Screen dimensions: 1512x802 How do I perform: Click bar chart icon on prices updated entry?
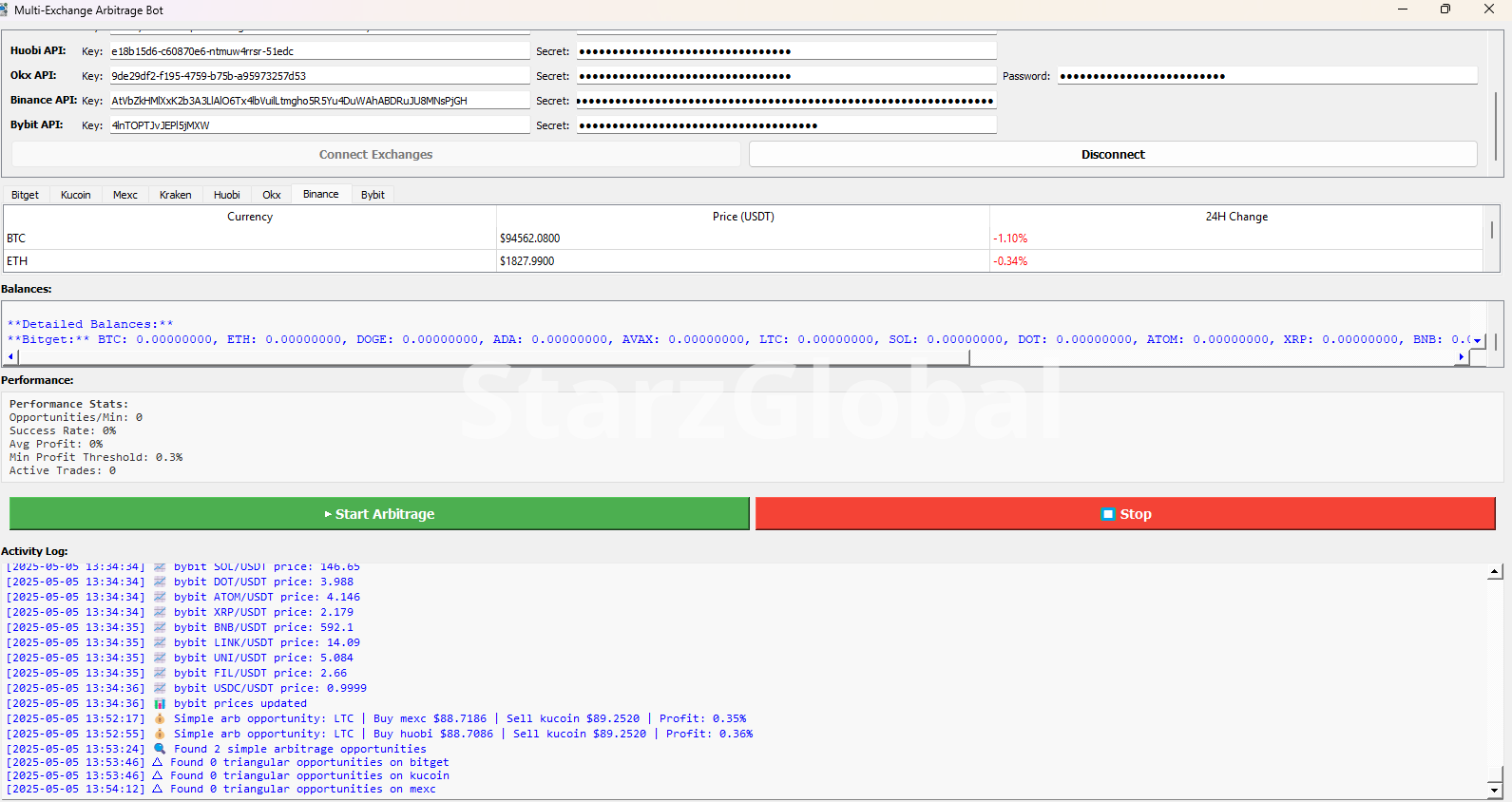point(160,703)
